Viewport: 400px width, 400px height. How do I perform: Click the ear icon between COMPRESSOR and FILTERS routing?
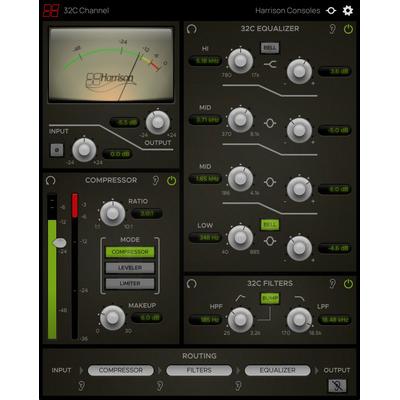point(160,386)
